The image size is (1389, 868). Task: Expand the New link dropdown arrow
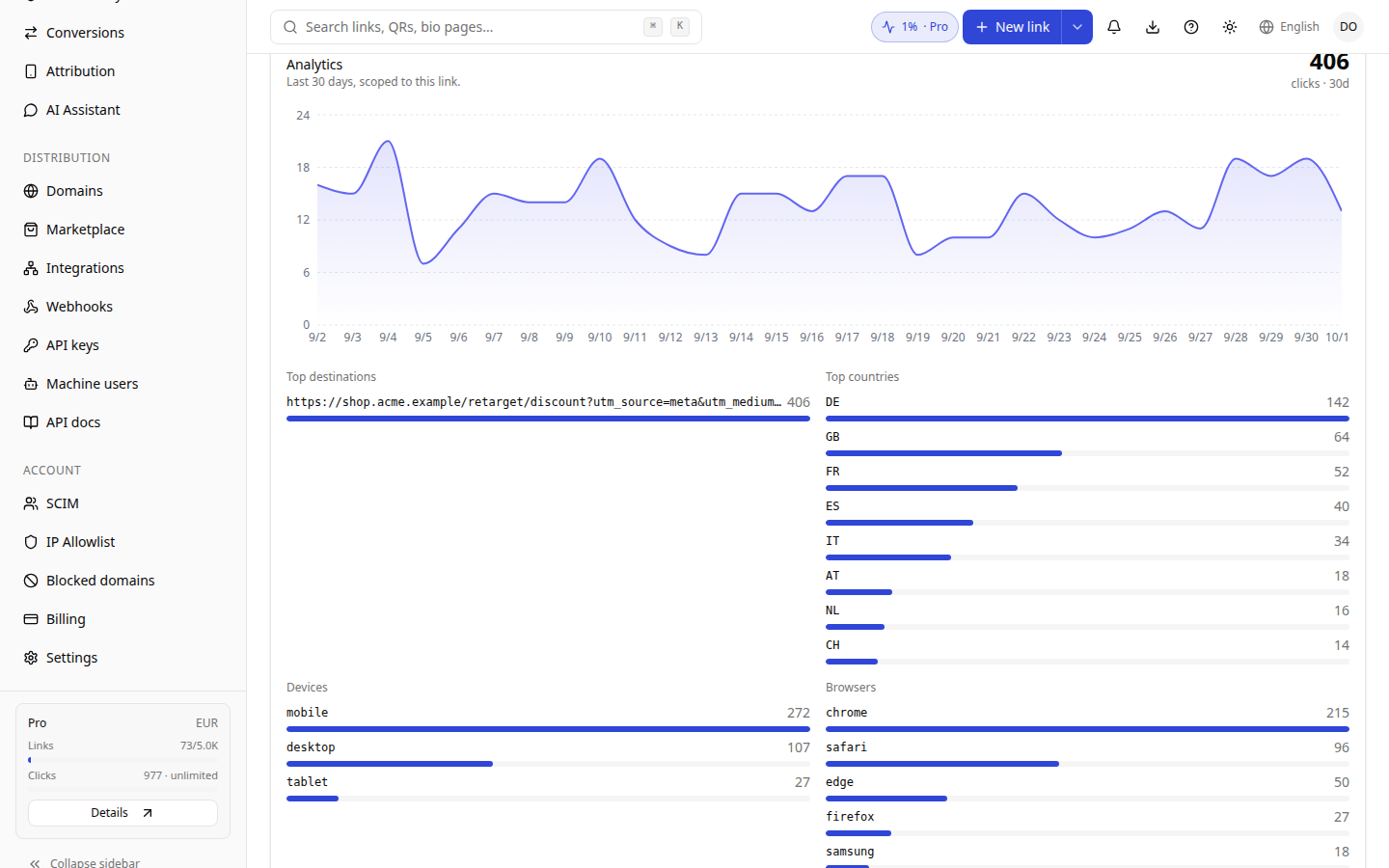tap(1077, 27)
